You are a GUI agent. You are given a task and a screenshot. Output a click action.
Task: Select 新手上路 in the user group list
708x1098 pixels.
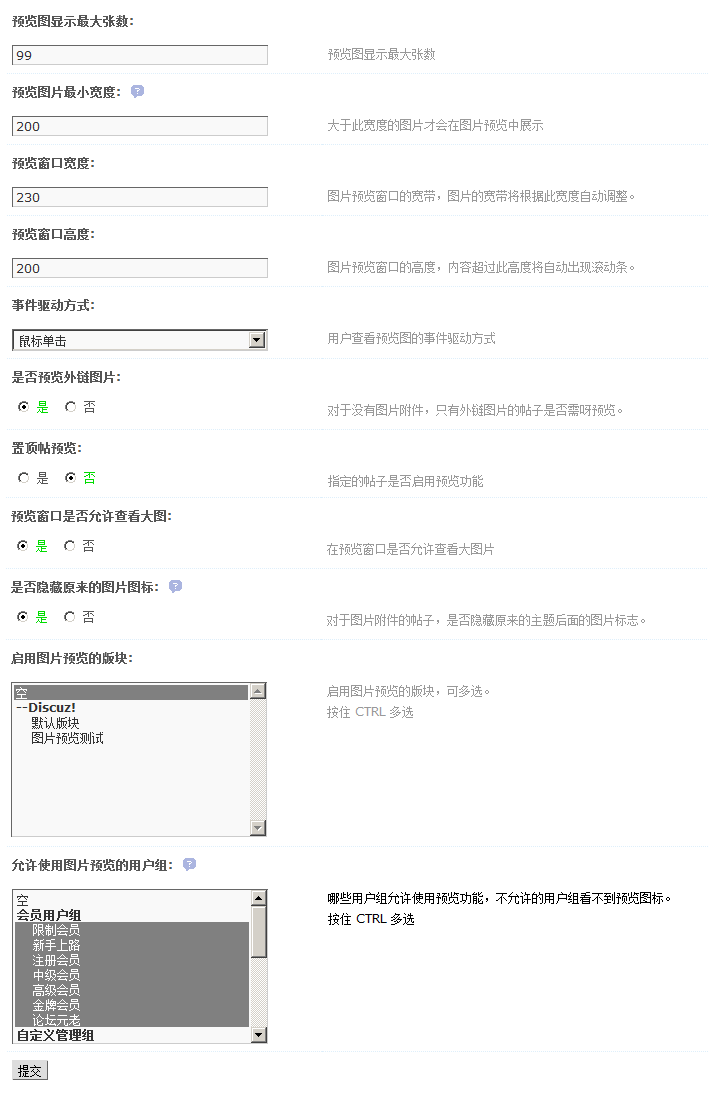click(131, 945)
